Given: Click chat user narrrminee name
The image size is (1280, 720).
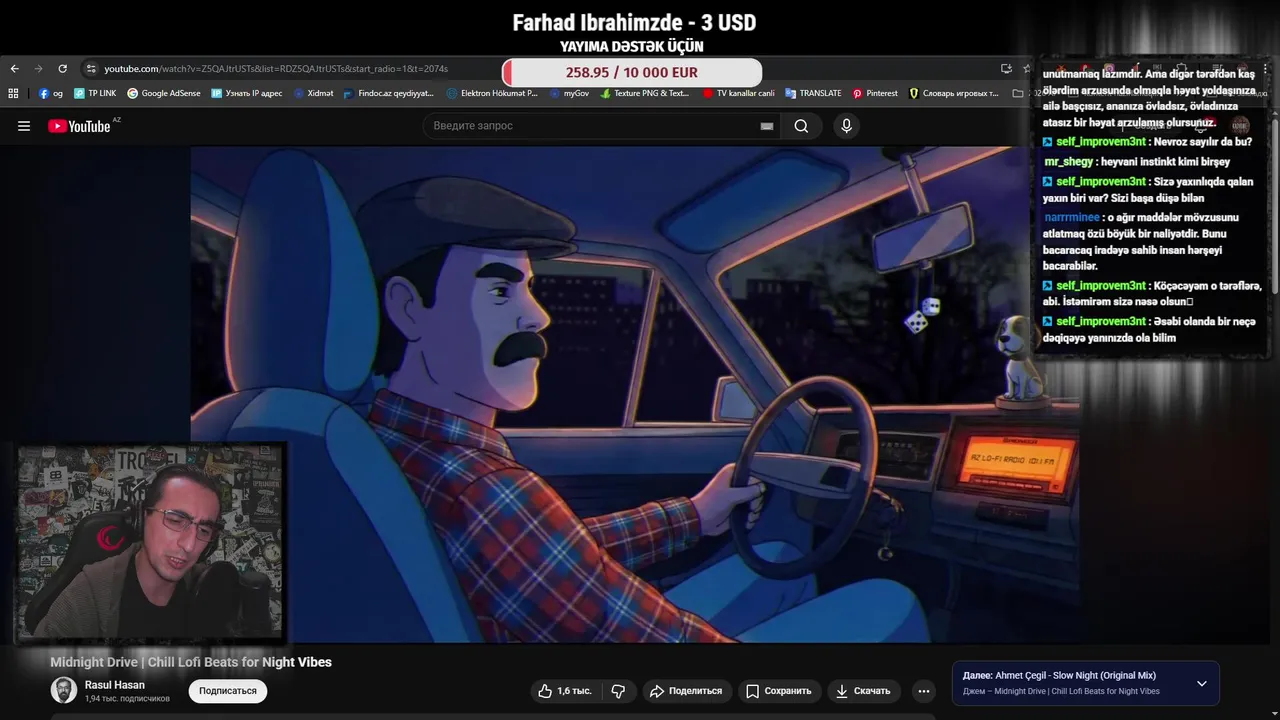Looking at the screenshot, I should click(x=1072, y=217).
